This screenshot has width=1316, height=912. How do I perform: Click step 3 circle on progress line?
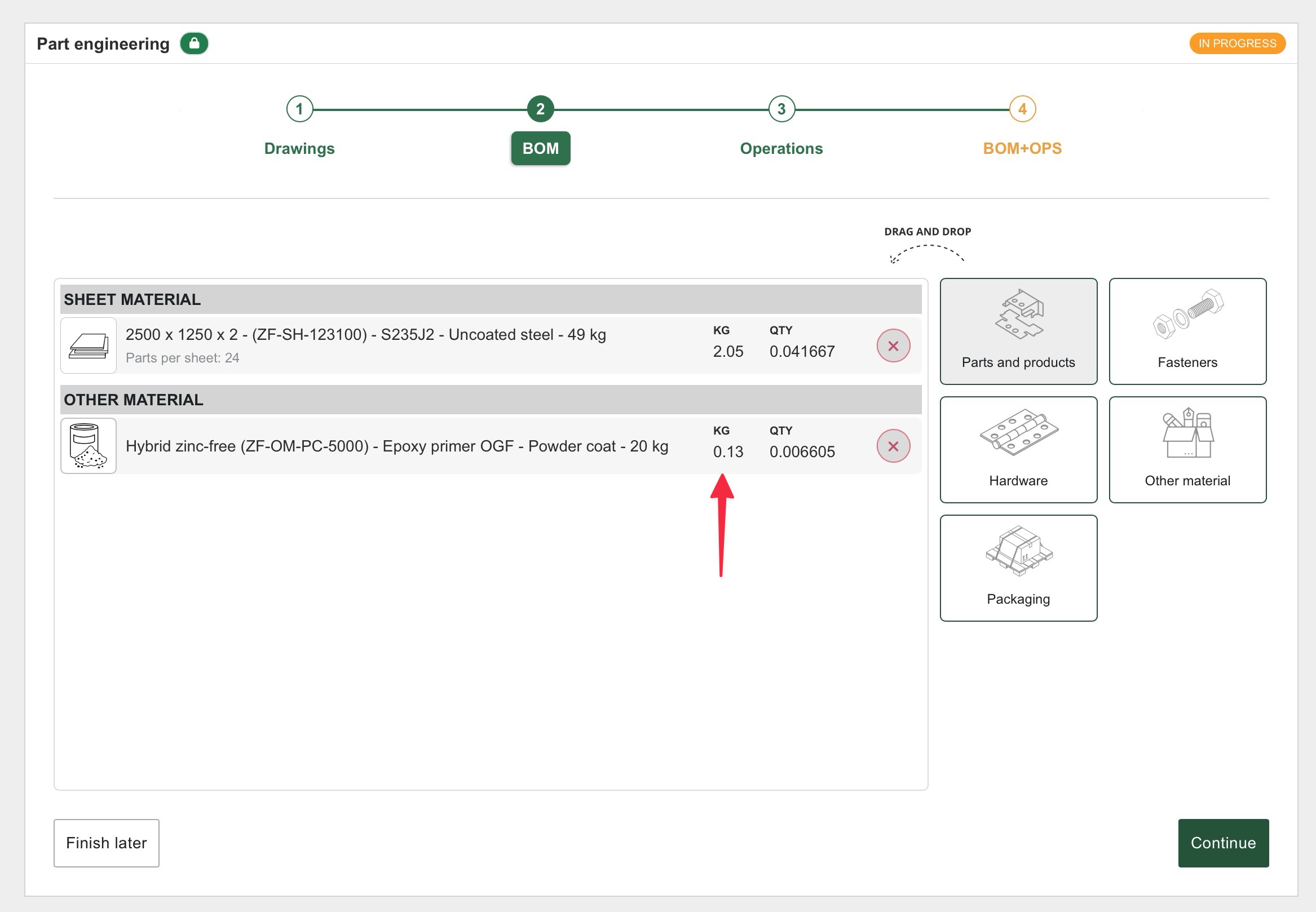[781, 109]
